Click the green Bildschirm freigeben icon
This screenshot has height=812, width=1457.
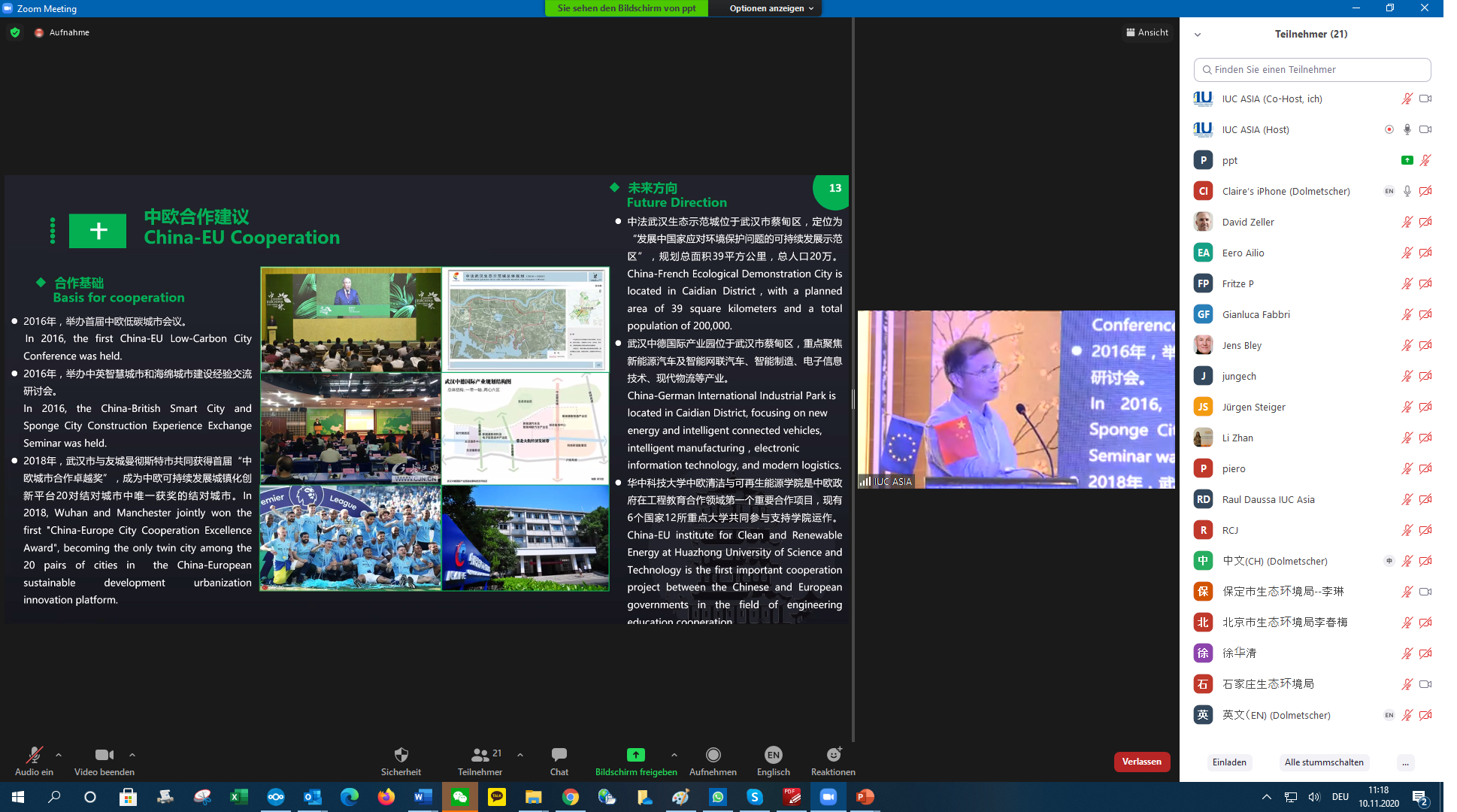[x=635, y=754]
